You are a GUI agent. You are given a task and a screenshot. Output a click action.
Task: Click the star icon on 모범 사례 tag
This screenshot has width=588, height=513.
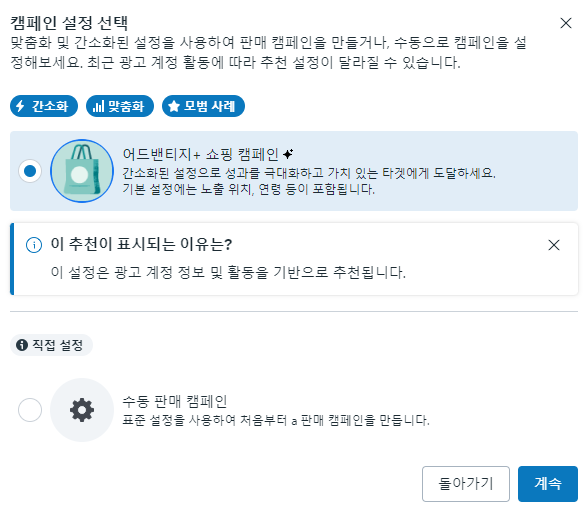(x=174, y=106)
